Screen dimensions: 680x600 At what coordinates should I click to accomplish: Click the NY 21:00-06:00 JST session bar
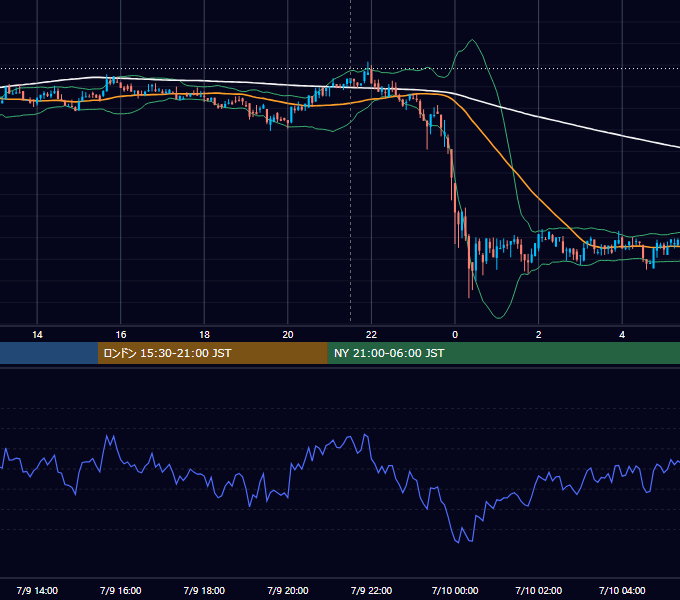pyautogui.click(x=503, y=353)
